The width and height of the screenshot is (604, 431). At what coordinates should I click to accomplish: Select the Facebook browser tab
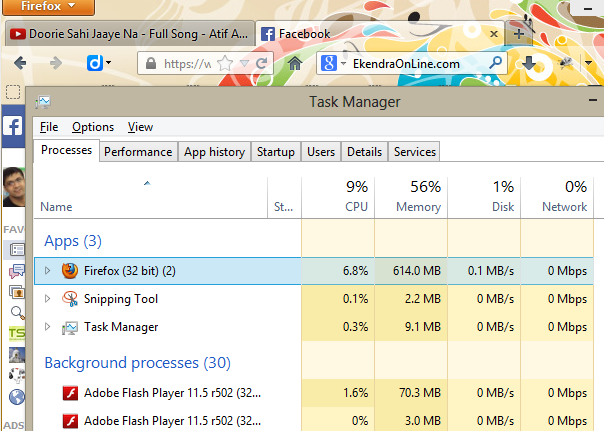point(381,34)
